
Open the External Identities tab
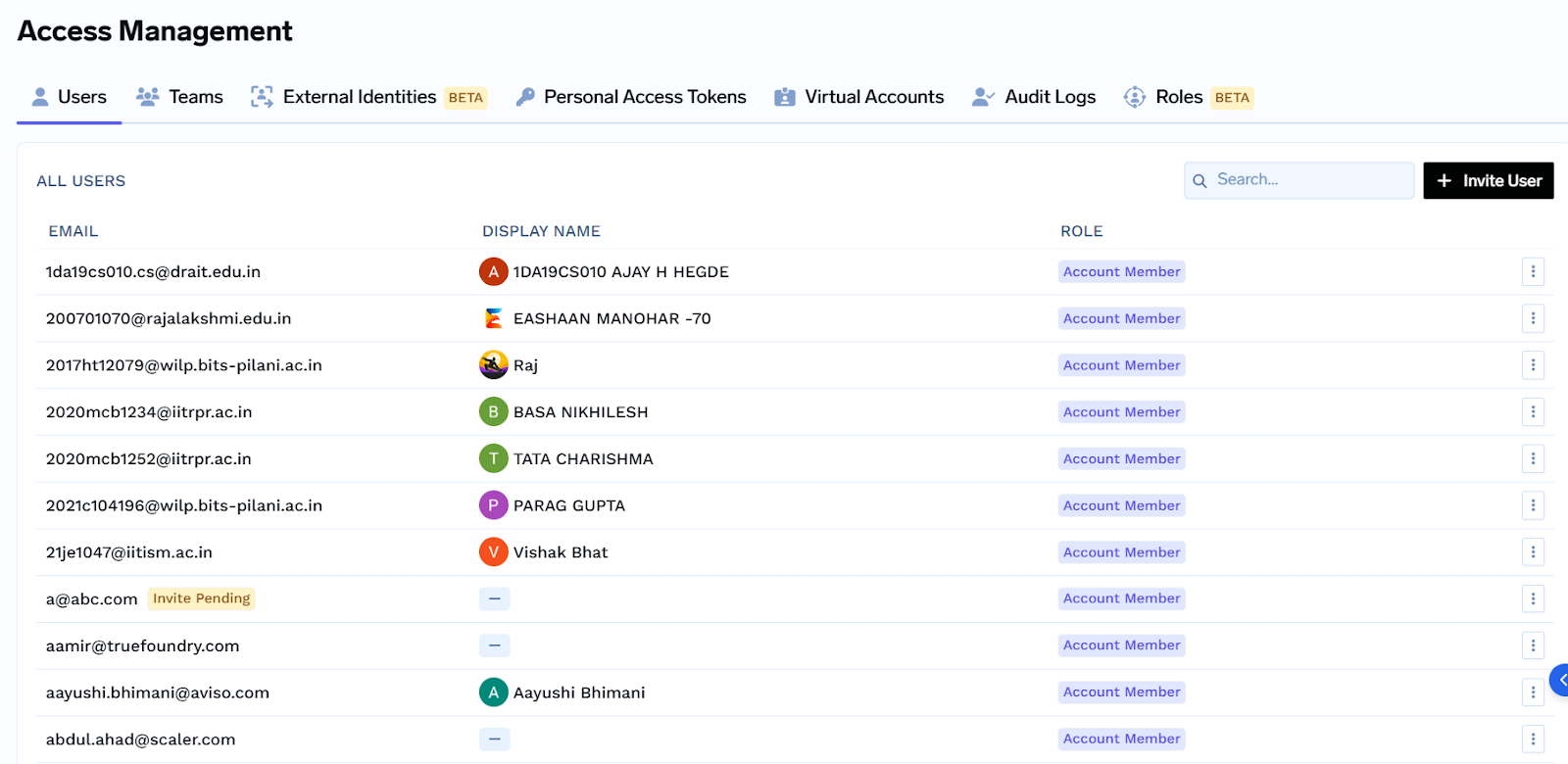coord(368,97)
